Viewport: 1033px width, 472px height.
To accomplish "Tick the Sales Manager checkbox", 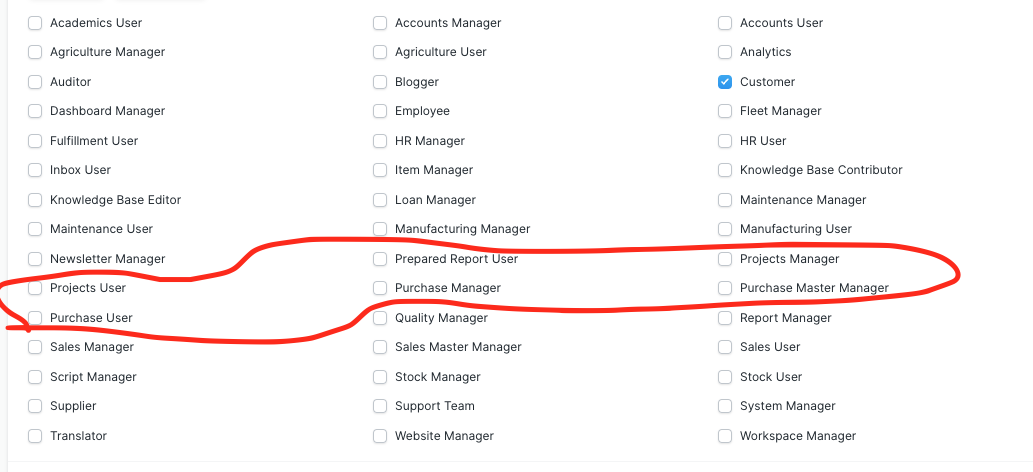I will (35, 347).
